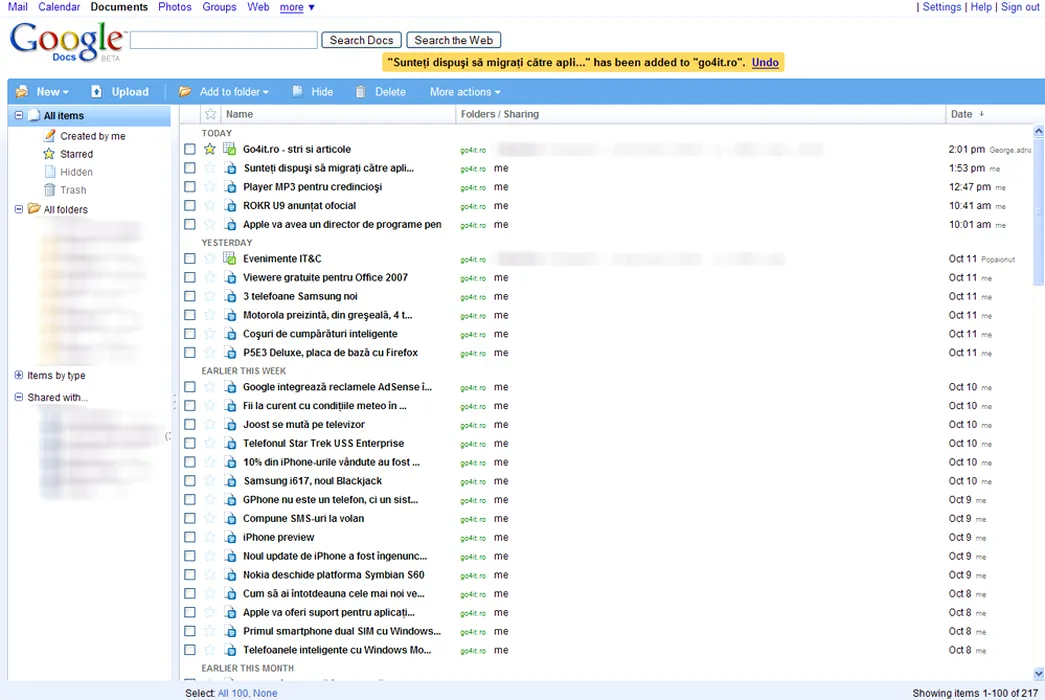
Task: Collapse the All items tree node
Action: 19,115
